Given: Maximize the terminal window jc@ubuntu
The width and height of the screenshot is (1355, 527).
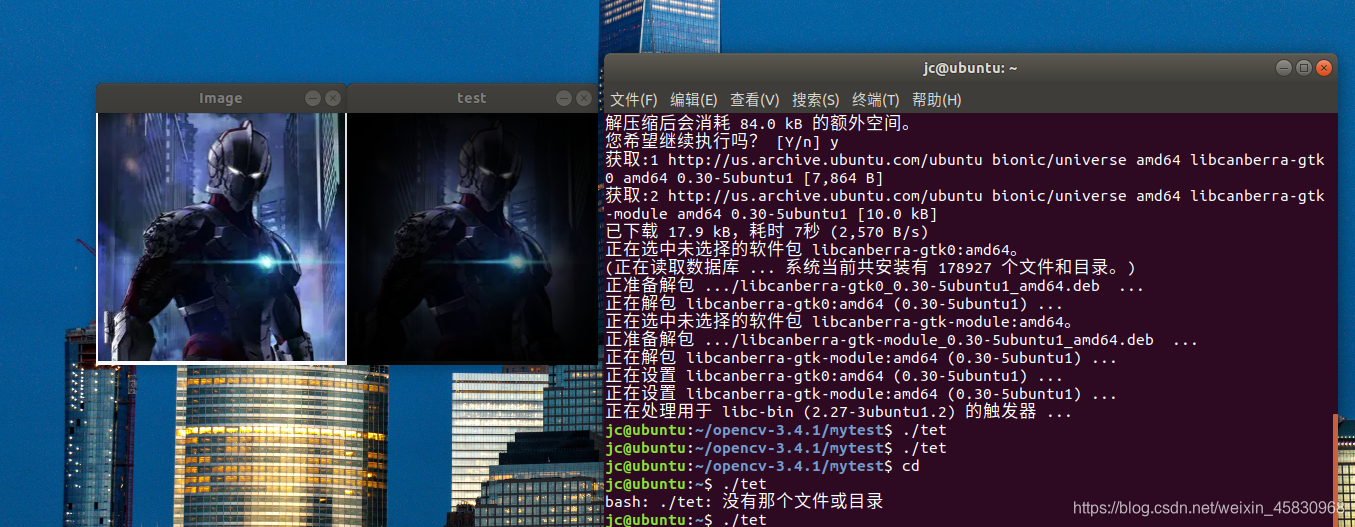Looking at the screenshot, I should (1304, 68).
